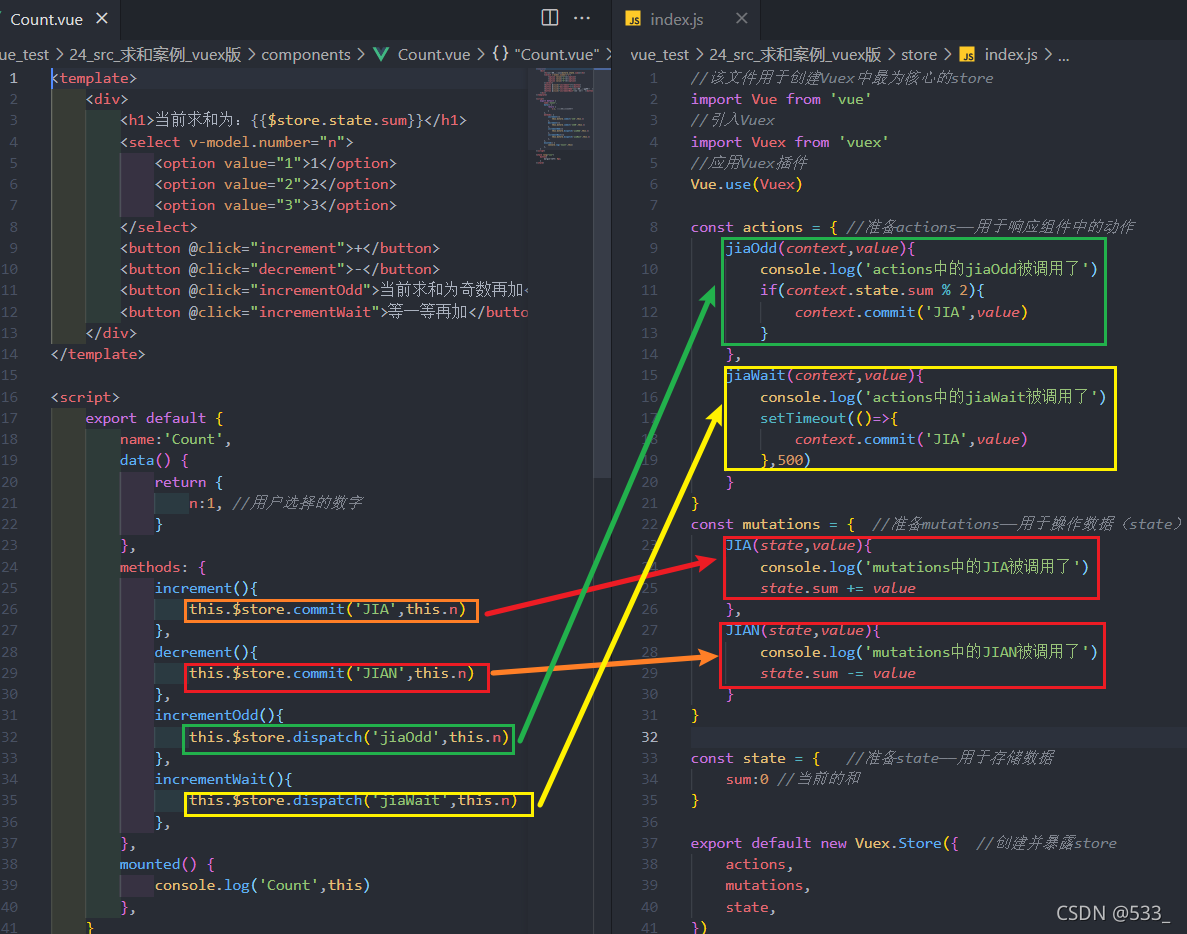This screenshot has height=934, width=1187.
Task: Click 'incrementWait' in the button tag
Action: pyautogui.click(x=315, y=312)
